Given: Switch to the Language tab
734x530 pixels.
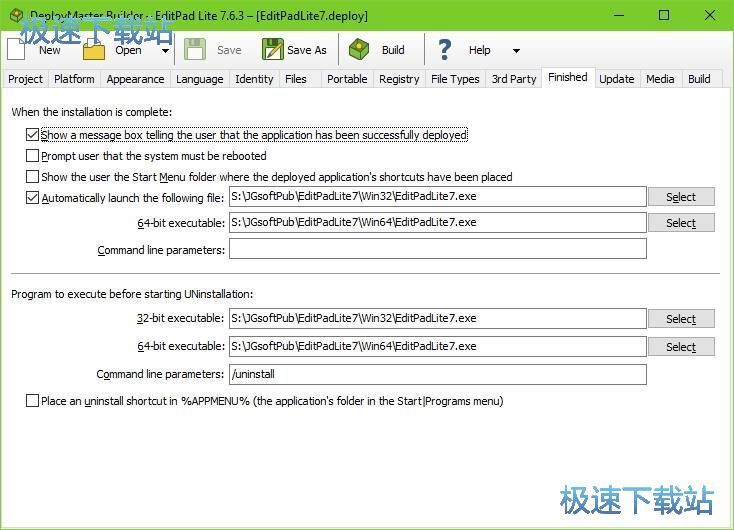Looking at the screenshot, I should 200,79.
